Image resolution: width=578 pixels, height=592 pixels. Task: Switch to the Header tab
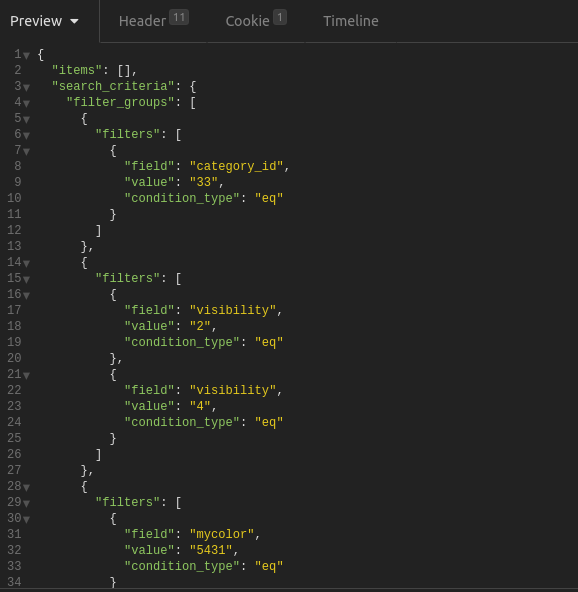click(x=153, y=21)
